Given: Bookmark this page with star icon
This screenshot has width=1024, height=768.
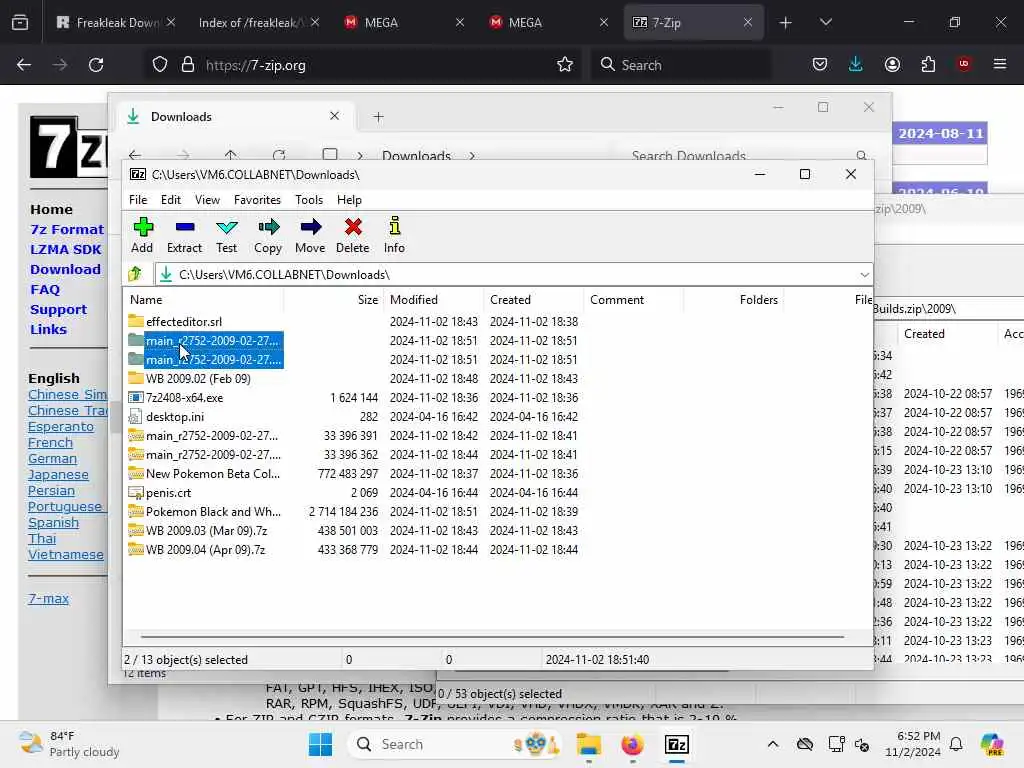Looking at the screenshot, I should pyautogui.click(x=565, y=65).
